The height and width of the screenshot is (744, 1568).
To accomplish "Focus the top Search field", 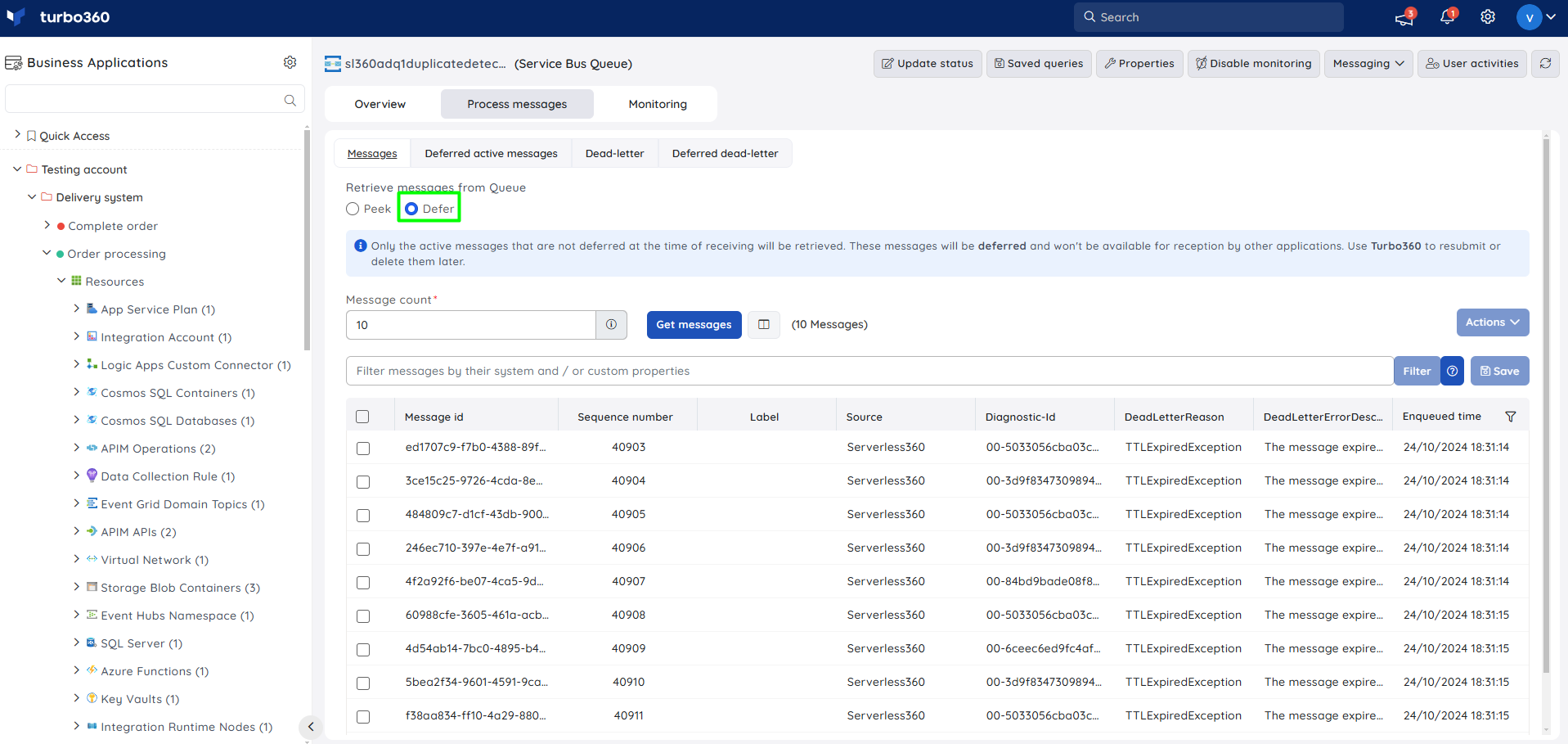I will 1209,17.
